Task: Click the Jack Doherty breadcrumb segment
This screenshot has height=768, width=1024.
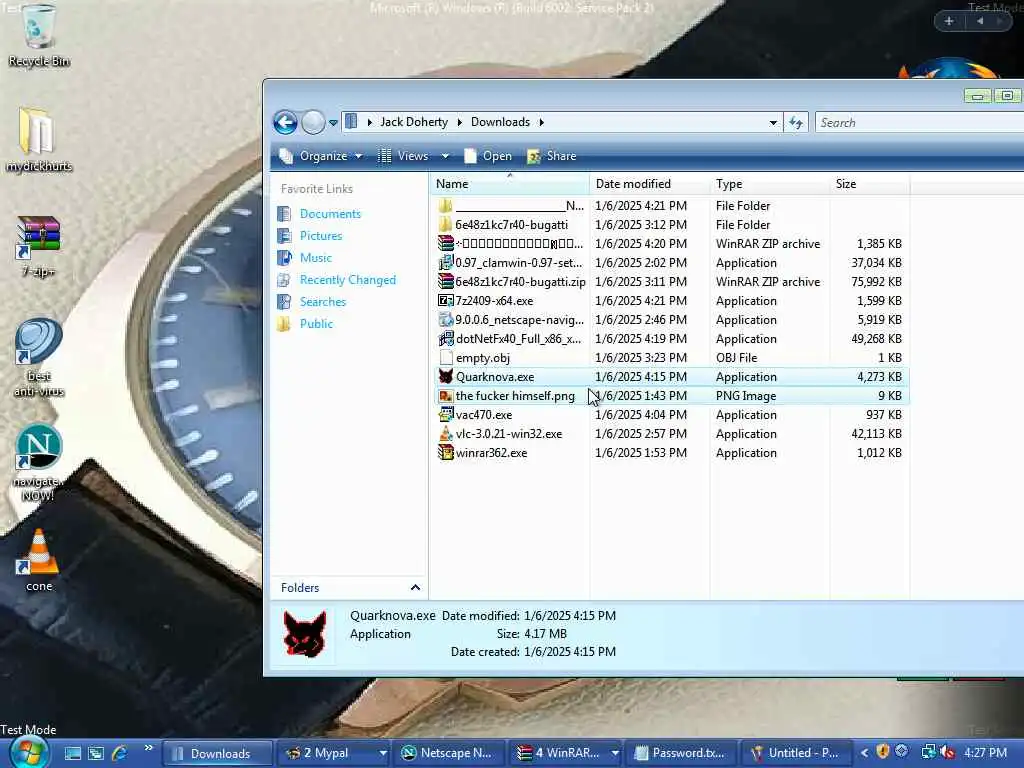Action: click(x=414, y=122)
